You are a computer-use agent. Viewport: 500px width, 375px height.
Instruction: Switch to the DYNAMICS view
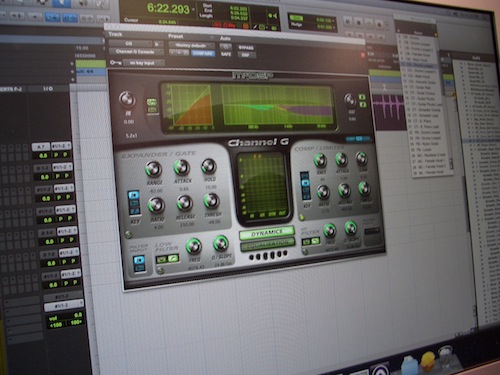coord(267,233)
